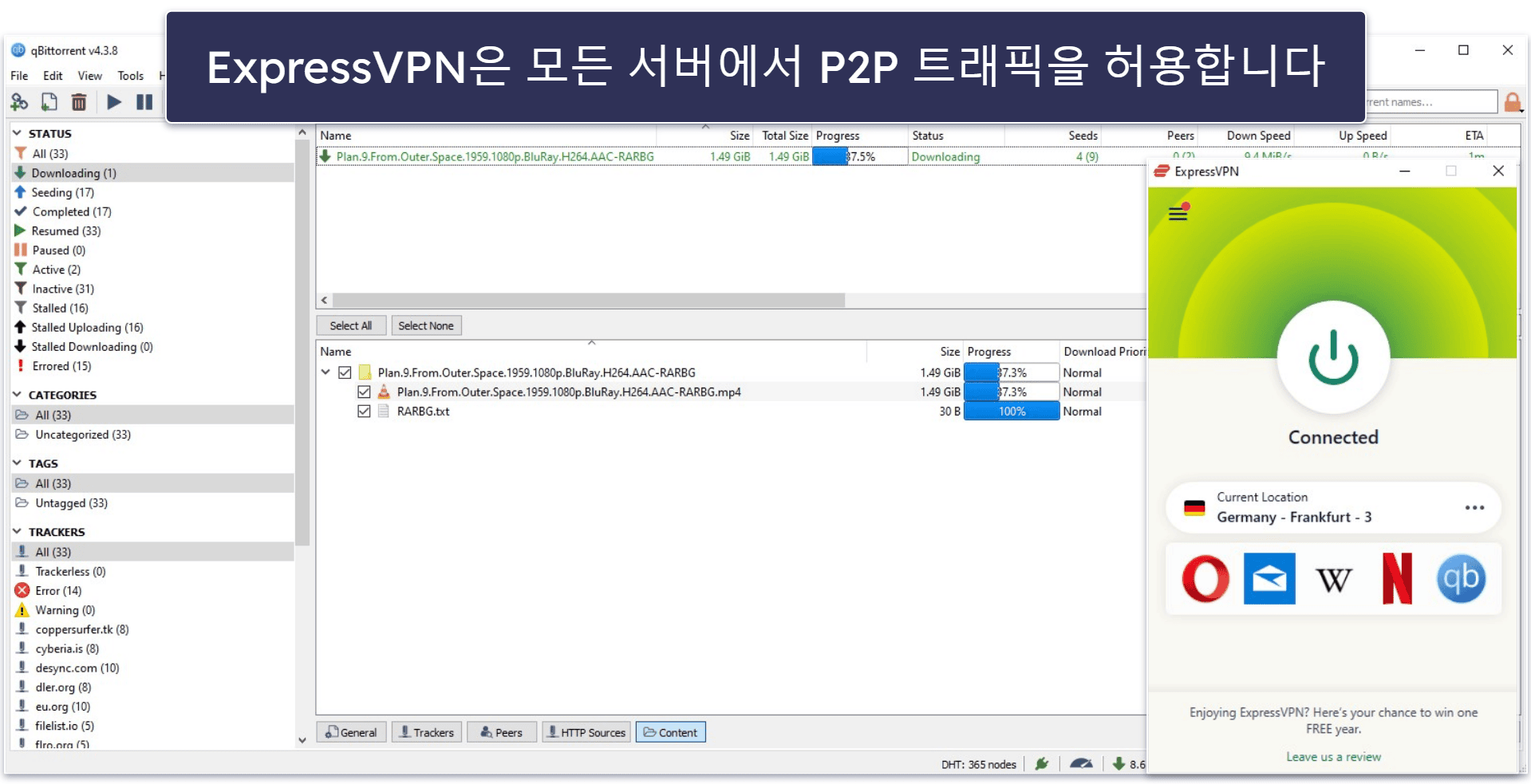Screen dimensions: 1531x784
Task: Select coppersurfer.tk (8) tracker
Action: pos(152,629)
